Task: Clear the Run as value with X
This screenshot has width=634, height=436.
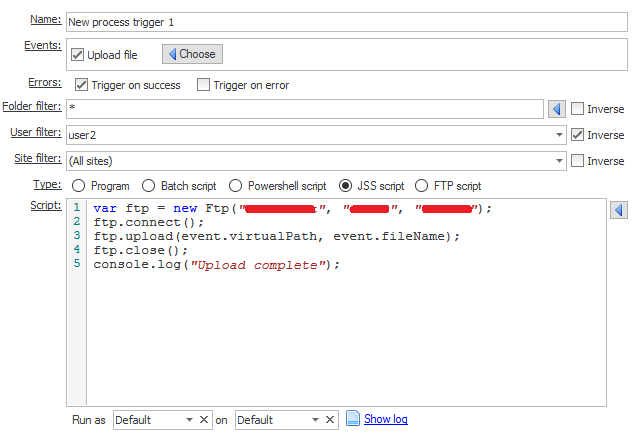Action: click(204, 420)
